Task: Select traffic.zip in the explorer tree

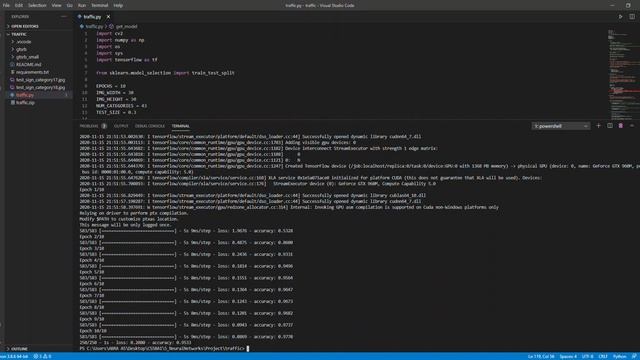Action: [x=25, y=102]
